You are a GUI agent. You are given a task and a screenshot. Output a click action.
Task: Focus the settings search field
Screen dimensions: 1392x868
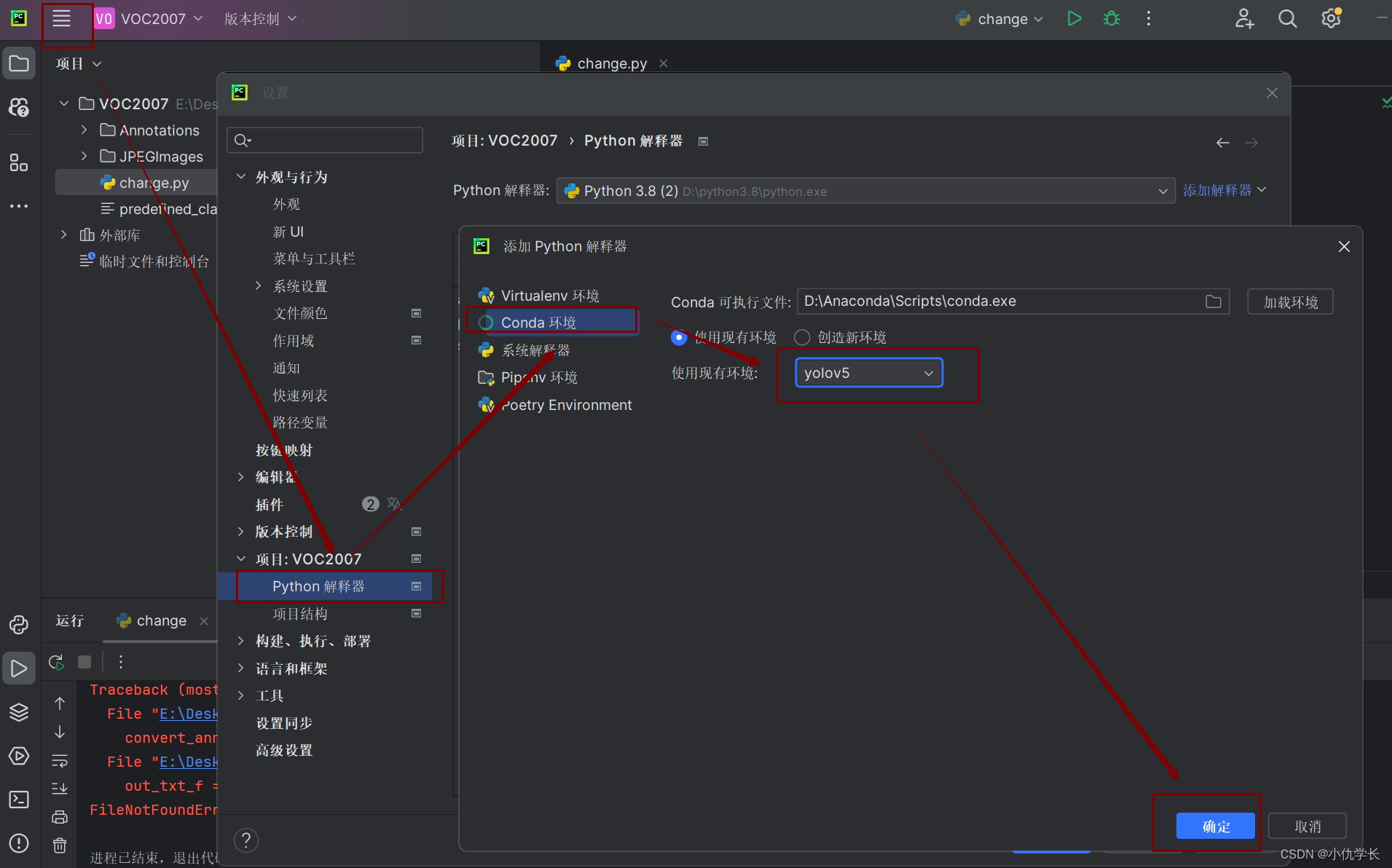pos(325,141)
